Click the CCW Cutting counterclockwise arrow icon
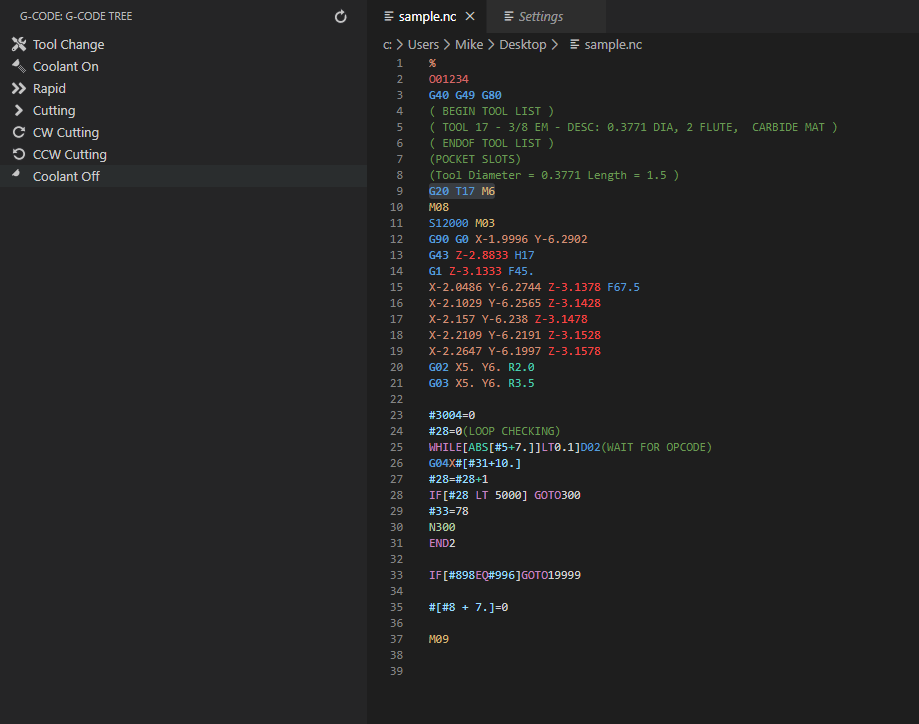919x724 pixels. point(18,154)
